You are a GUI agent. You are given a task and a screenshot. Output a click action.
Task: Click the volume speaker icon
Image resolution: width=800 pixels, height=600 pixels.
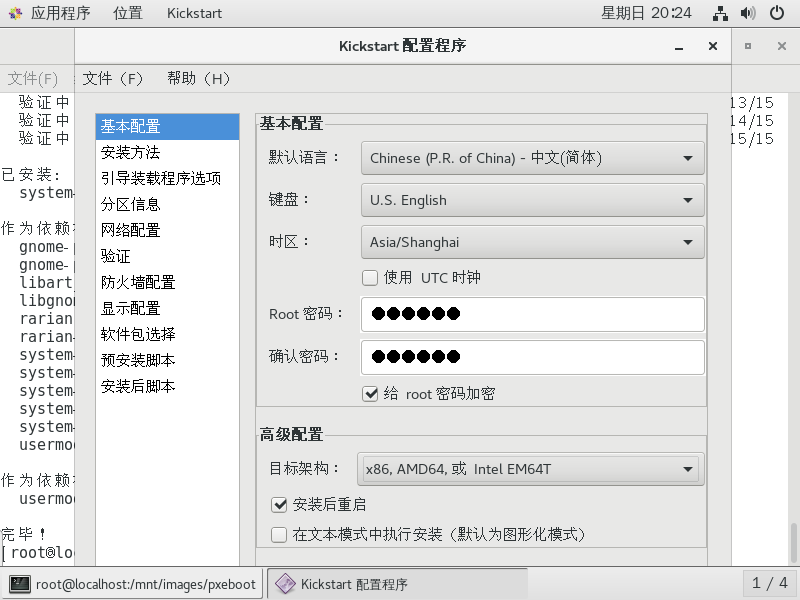pos(748,13)
